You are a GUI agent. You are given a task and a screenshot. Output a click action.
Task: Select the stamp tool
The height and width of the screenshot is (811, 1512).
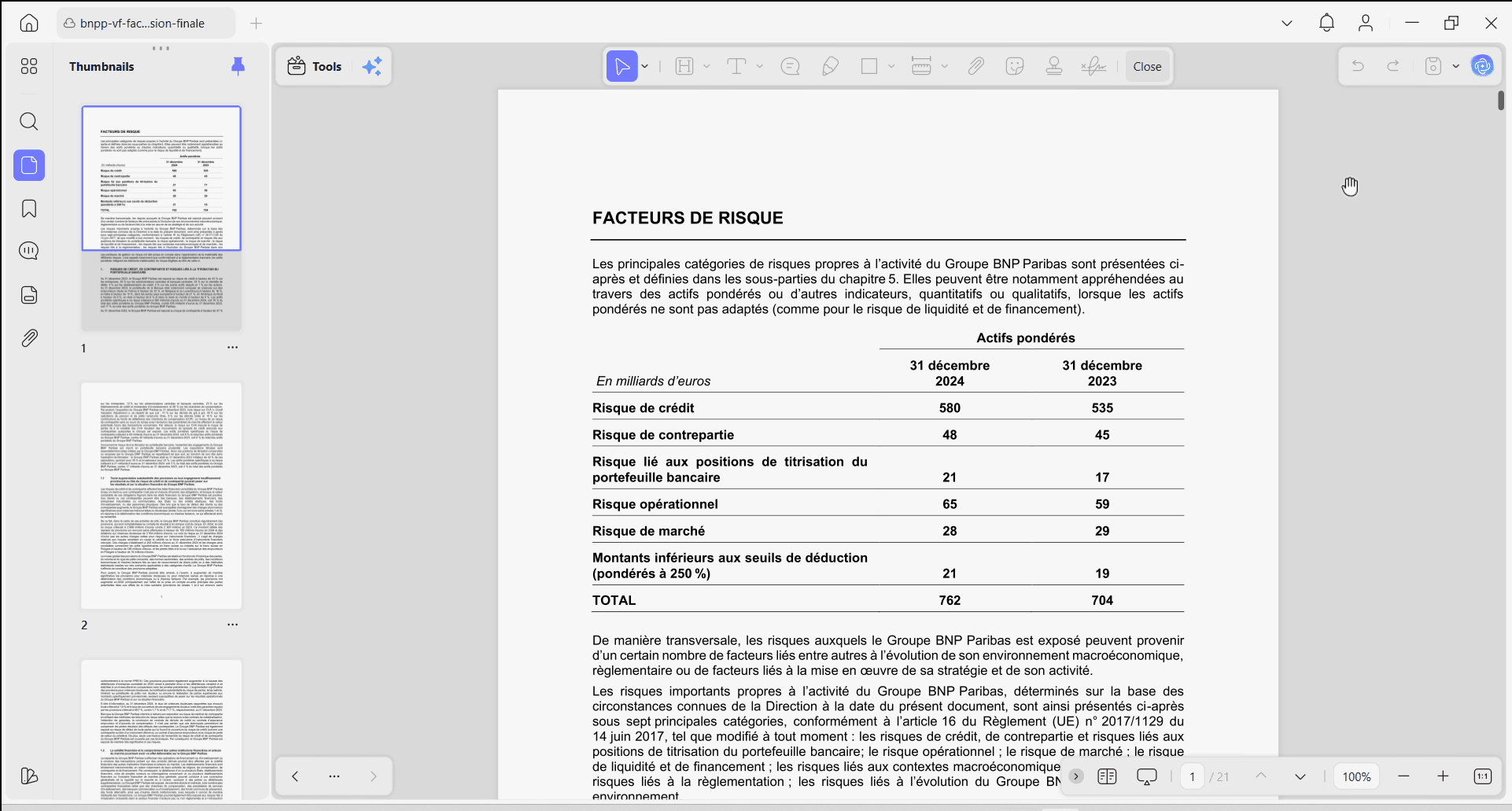(1054, 67)
